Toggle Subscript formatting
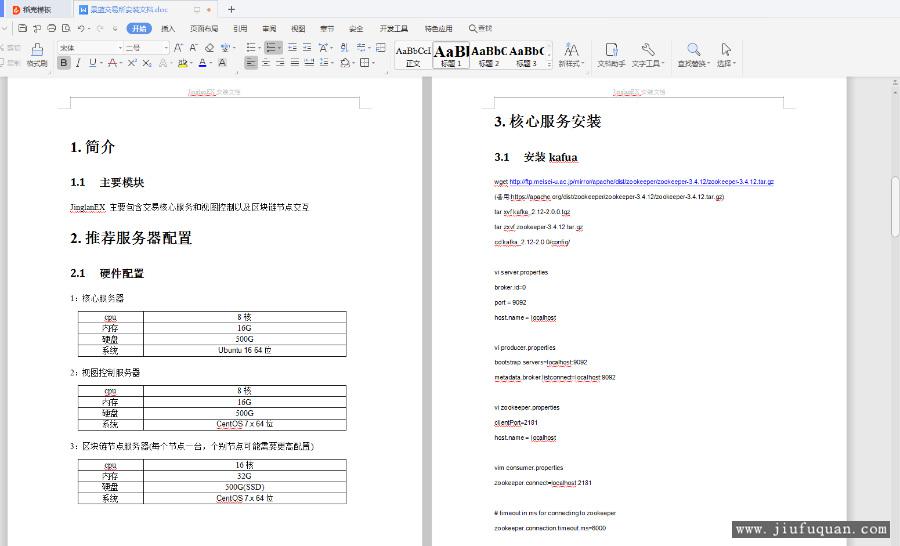The image size is (900, 546). pos(147,63)
